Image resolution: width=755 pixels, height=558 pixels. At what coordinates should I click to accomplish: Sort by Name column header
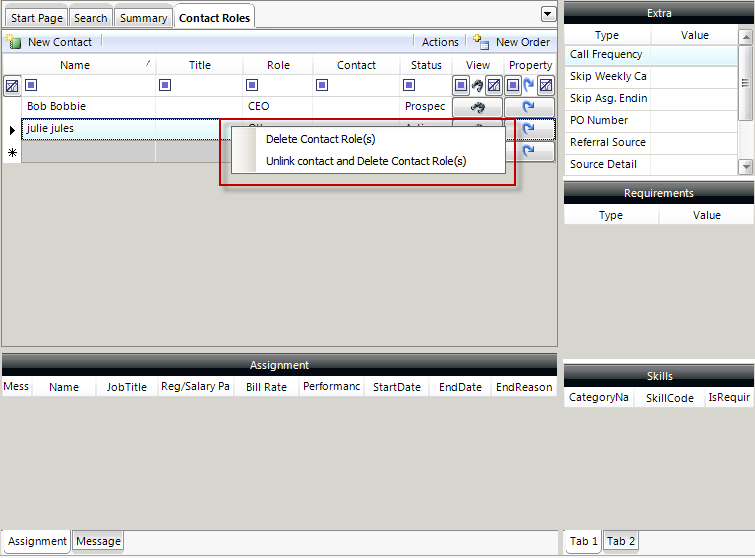(79, 65)
